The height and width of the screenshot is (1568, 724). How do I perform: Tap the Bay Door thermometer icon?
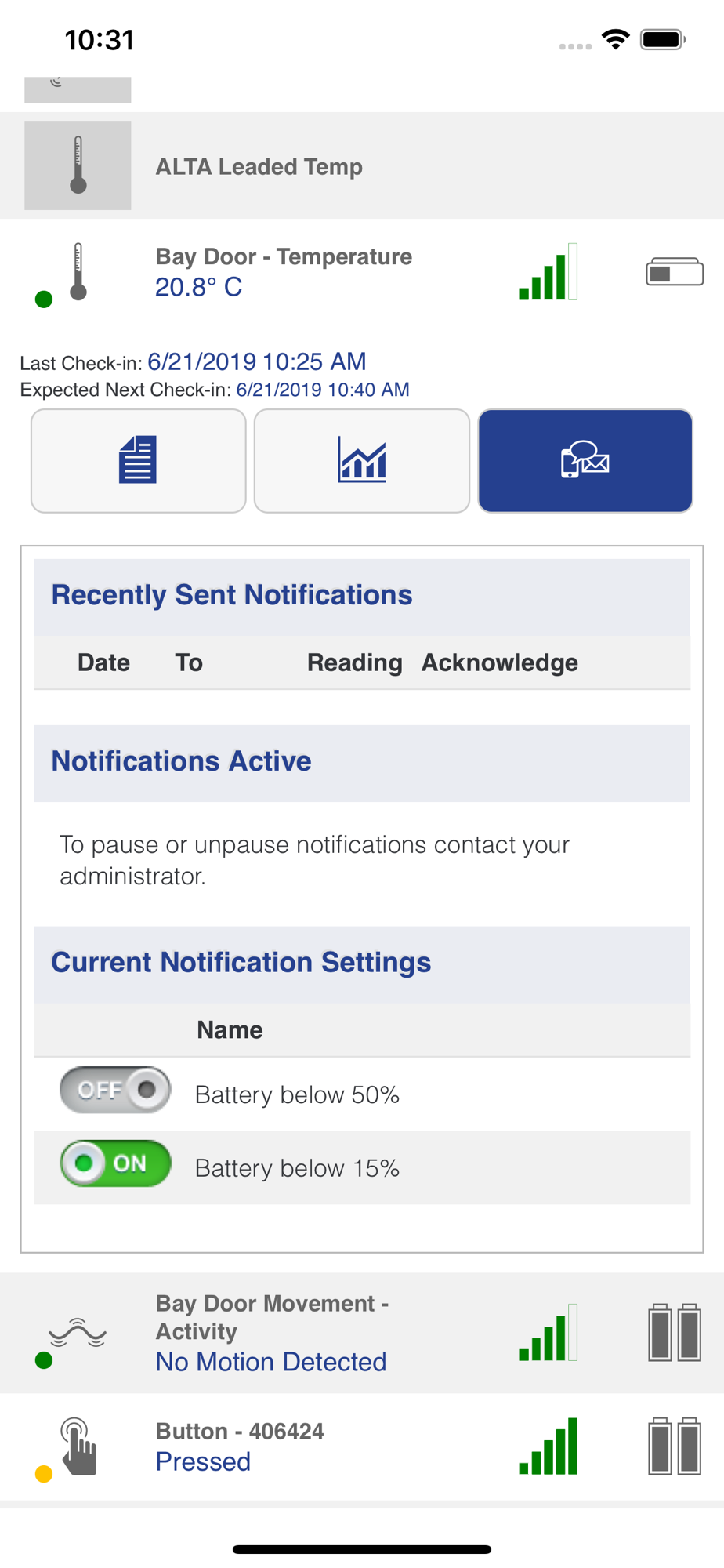(x=78, y=272)
